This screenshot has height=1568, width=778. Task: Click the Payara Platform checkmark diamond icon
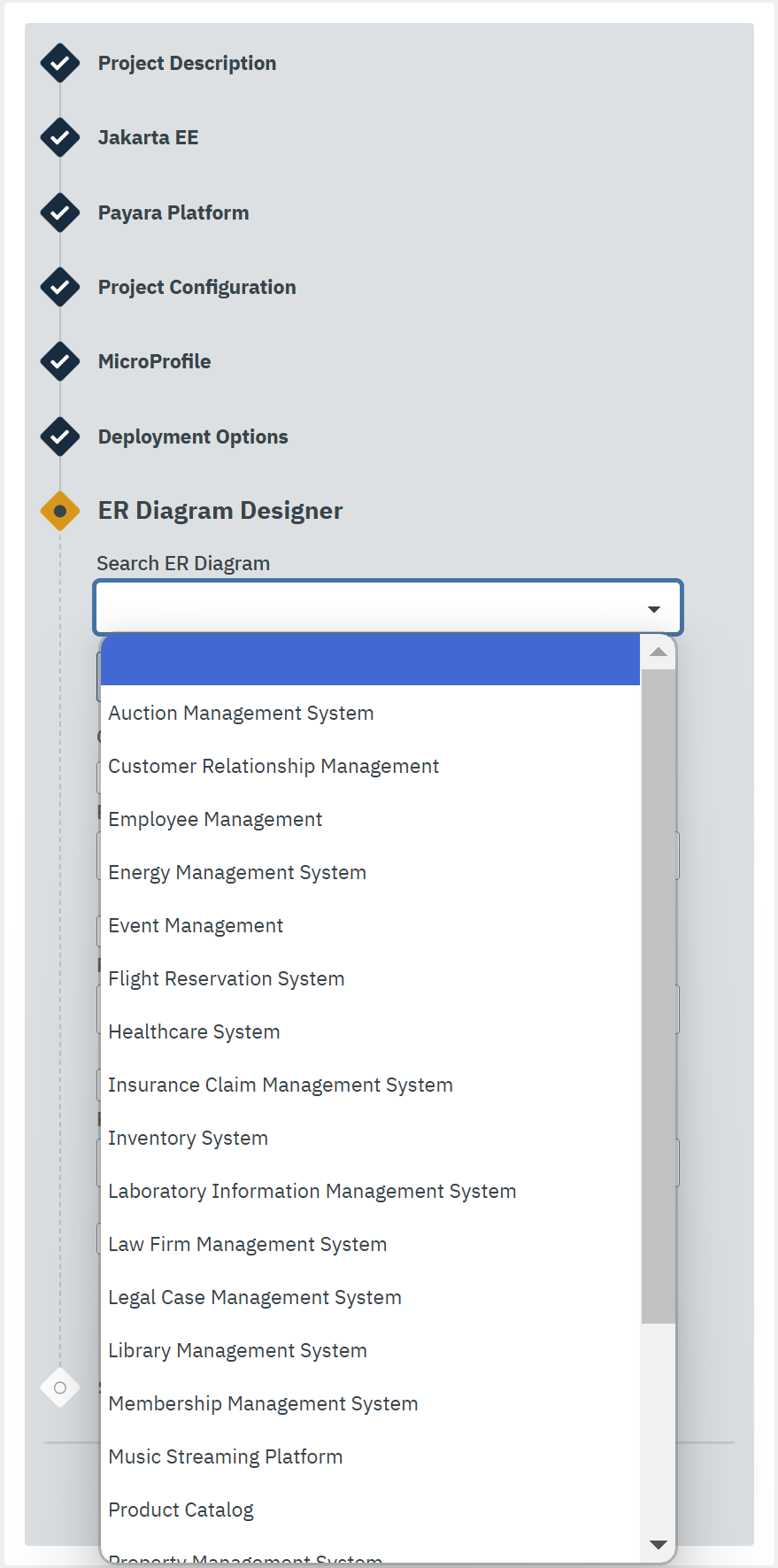[x=60, y=213]
